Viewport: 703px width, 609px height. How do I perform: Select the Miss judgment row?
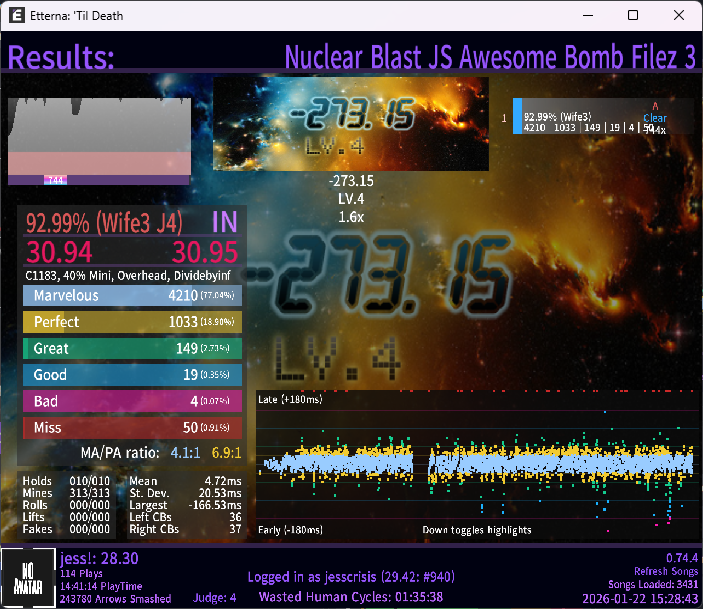pos(133,428)
